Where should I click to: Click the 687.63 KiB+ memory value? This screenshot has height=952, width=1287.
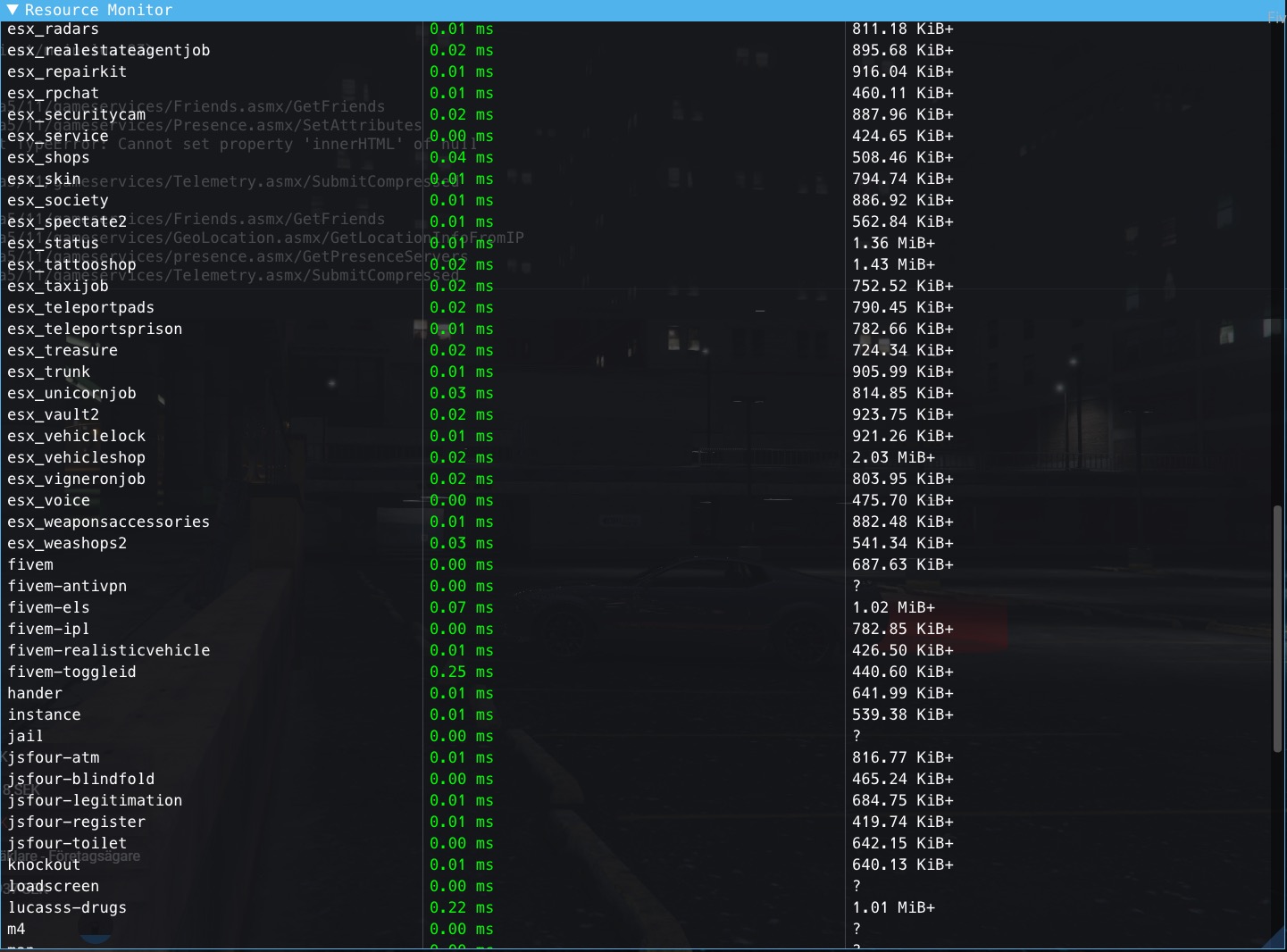coord(903,565)
